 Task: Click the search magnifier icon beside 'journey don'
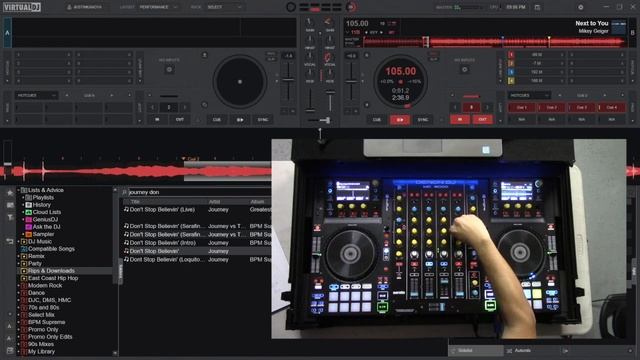[124, 192]
